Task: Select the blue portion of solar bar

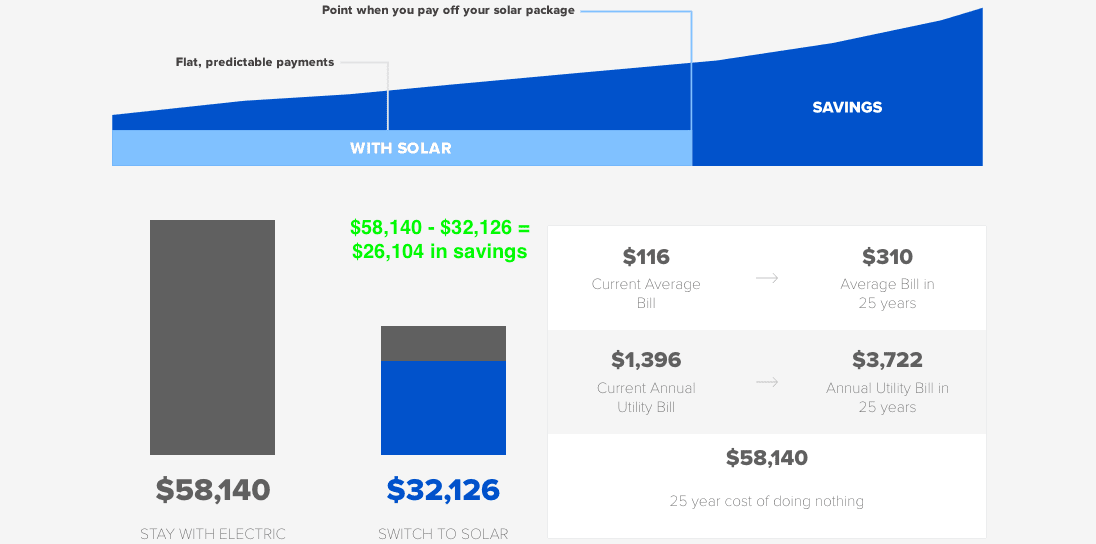Action: point(443,408)
